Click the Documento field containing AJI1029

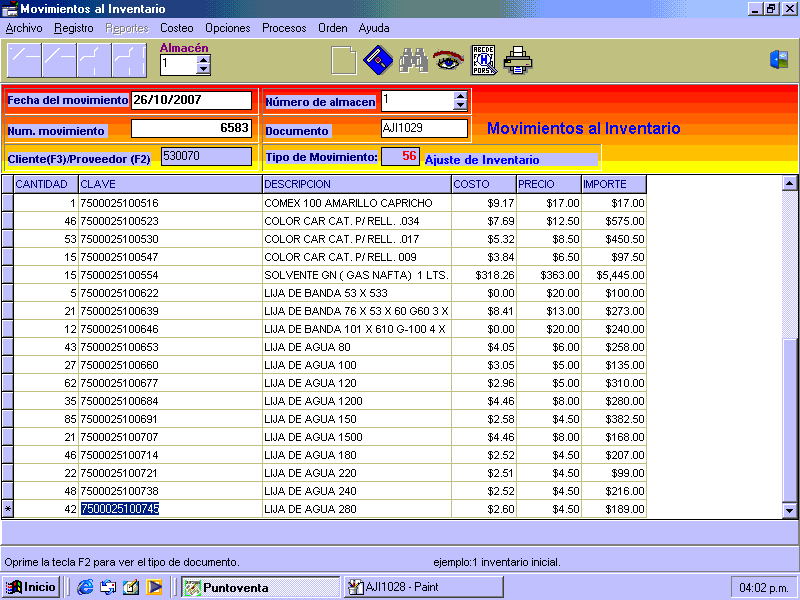(x=424, y=128)
